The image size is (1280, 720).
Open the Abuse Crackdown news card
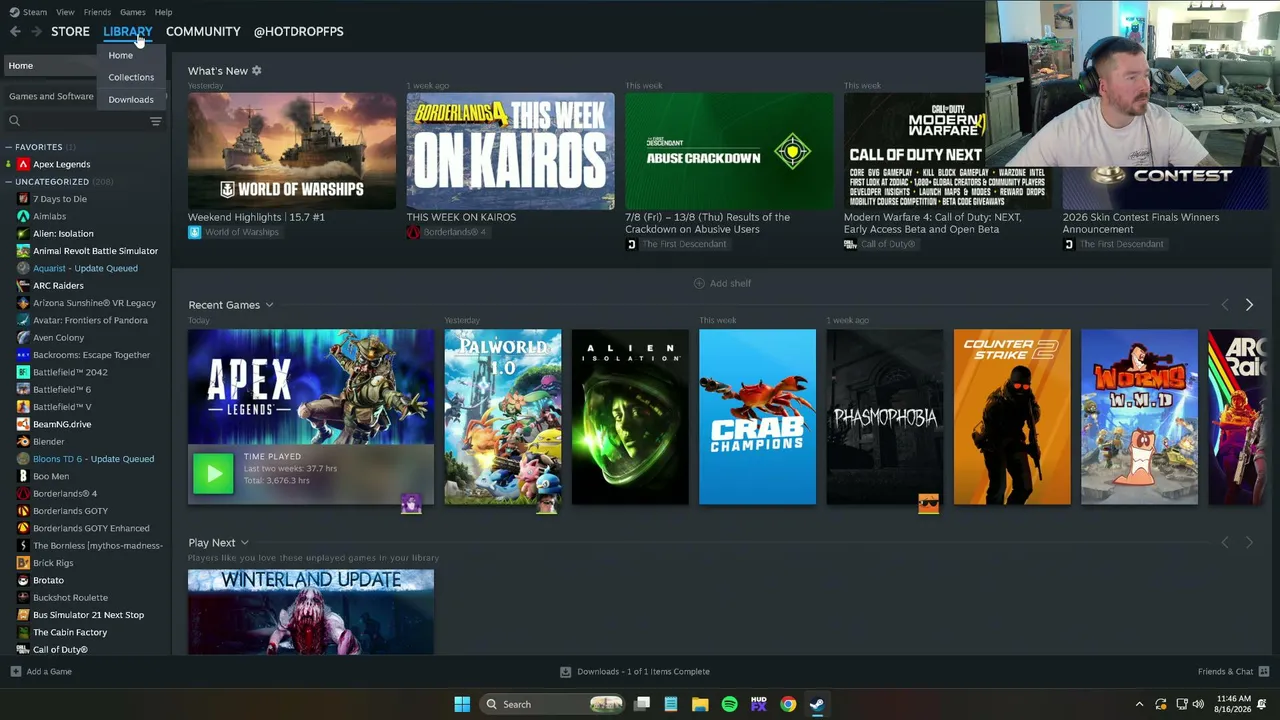729,151
